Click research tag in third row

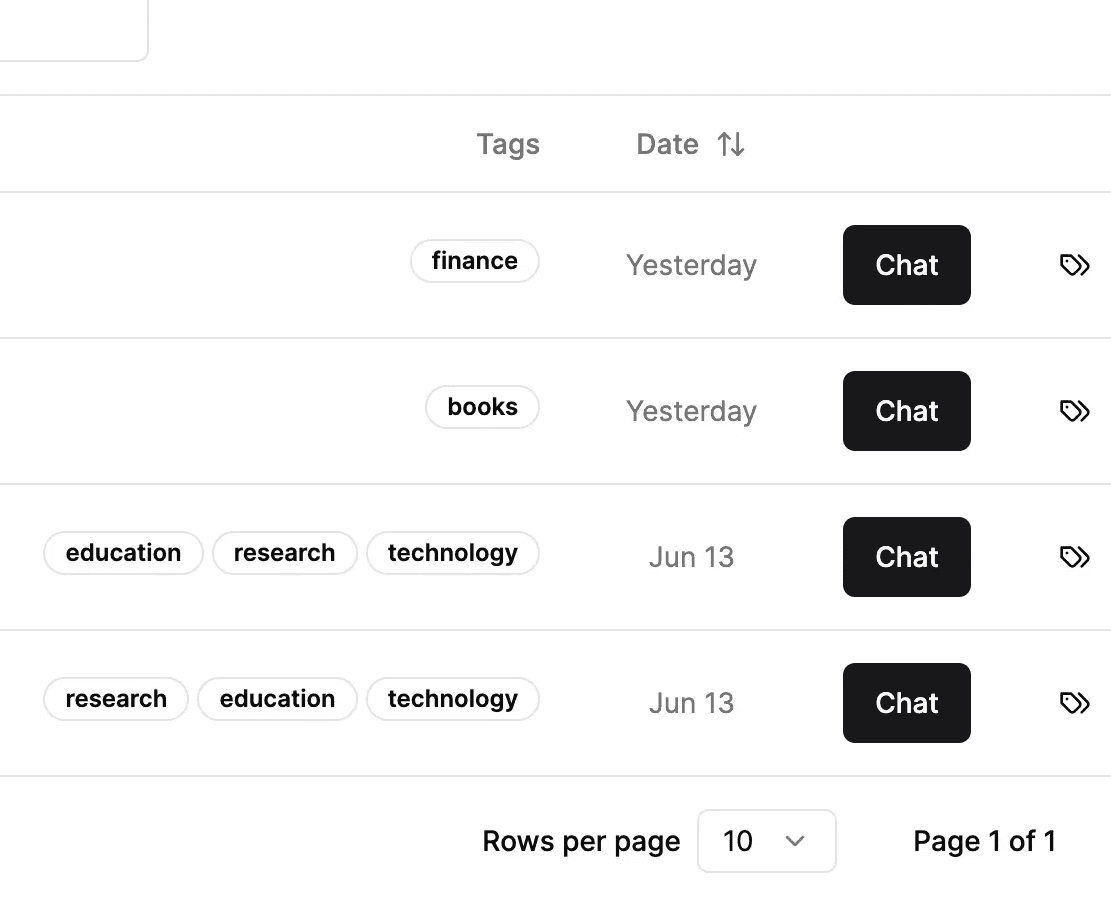tap(284, 552)
